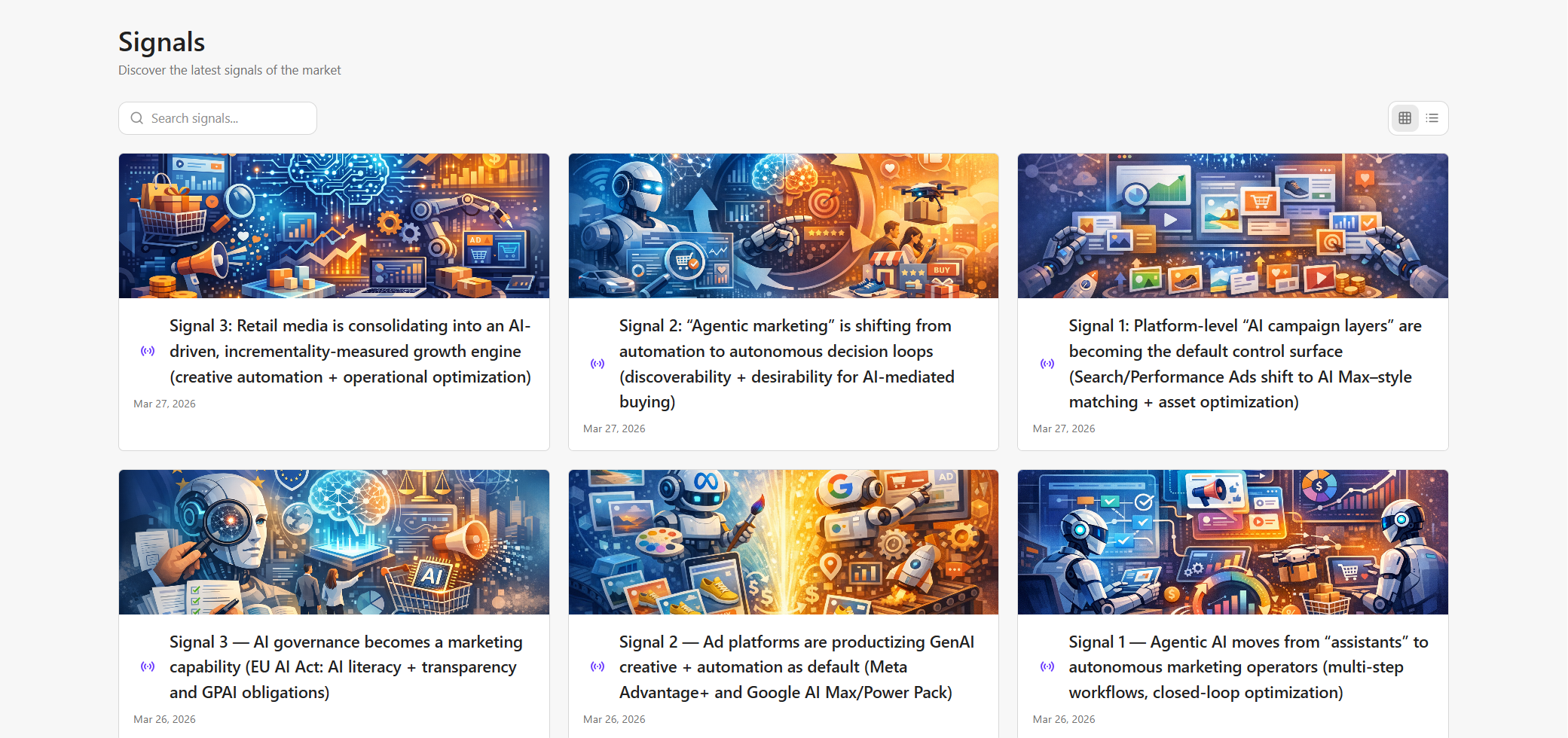This screenshot has width=1568, height=738.
Task: Click the broadcast icon beside Signal 1 agentic AI operators
Action: click(1047, 666)
